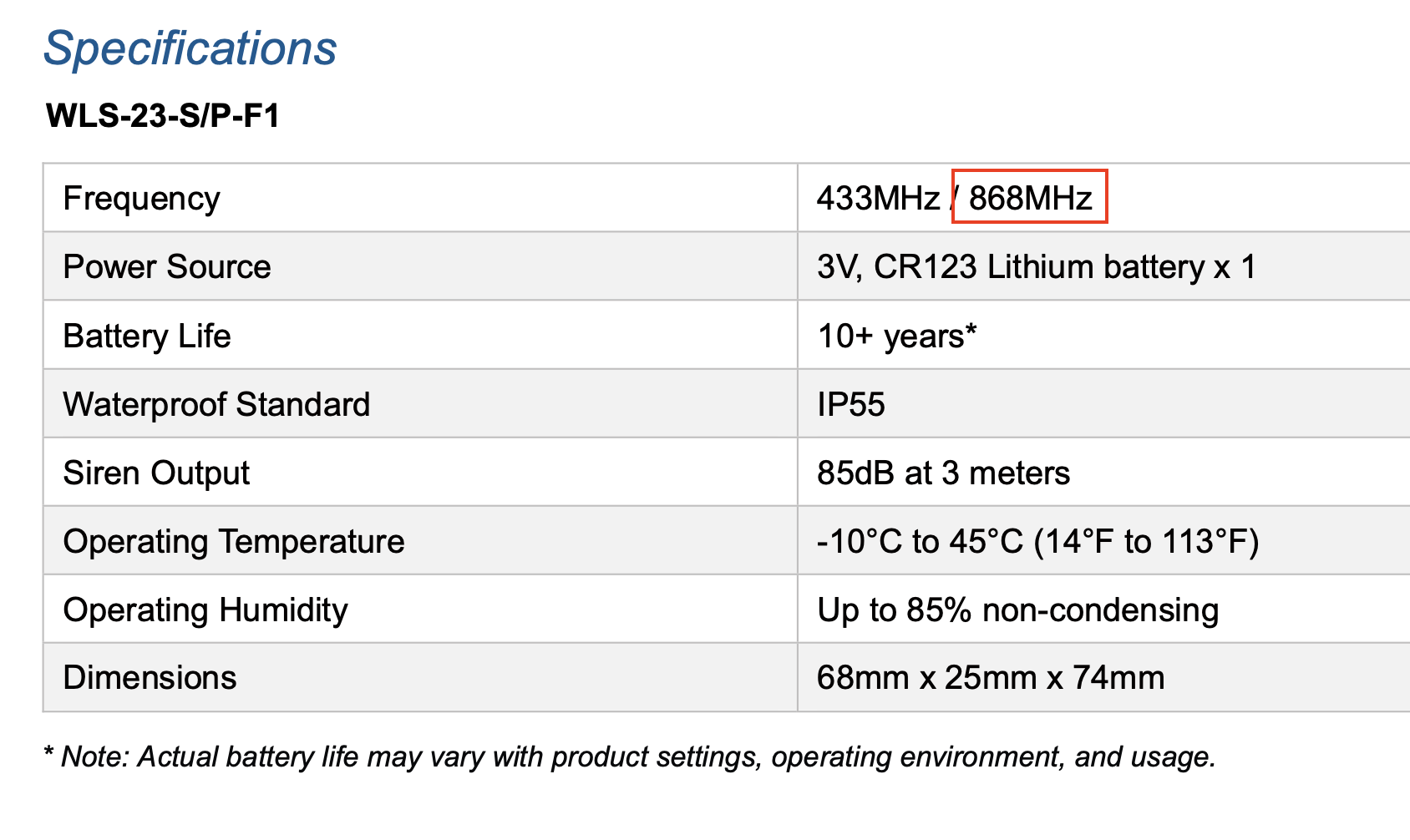Select the IP55 rating cell
The width and height of the screenshot is (1410, 840).
tap(850, 405)
